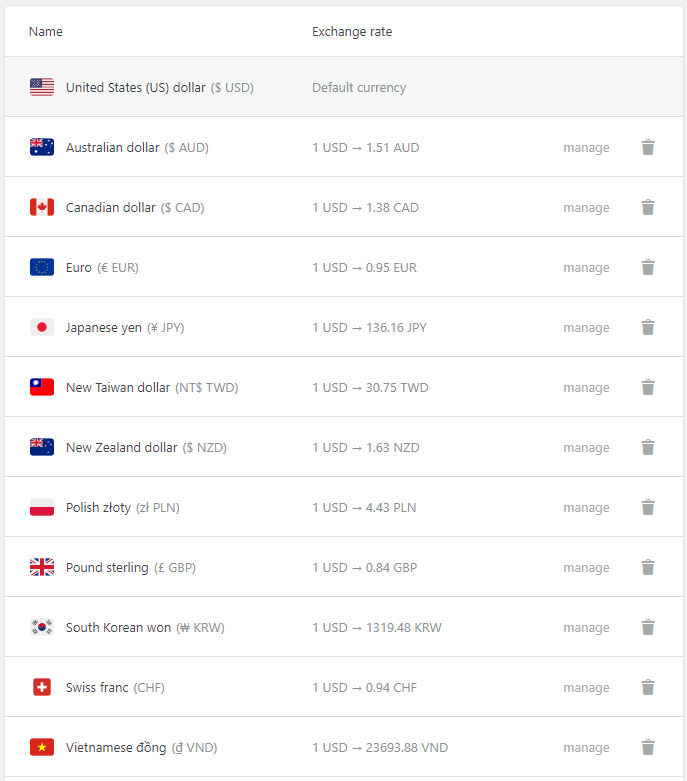Manage the Swiss franc rate
The width and height of the screenshot is (687, 781).
[x=586, y=688]
